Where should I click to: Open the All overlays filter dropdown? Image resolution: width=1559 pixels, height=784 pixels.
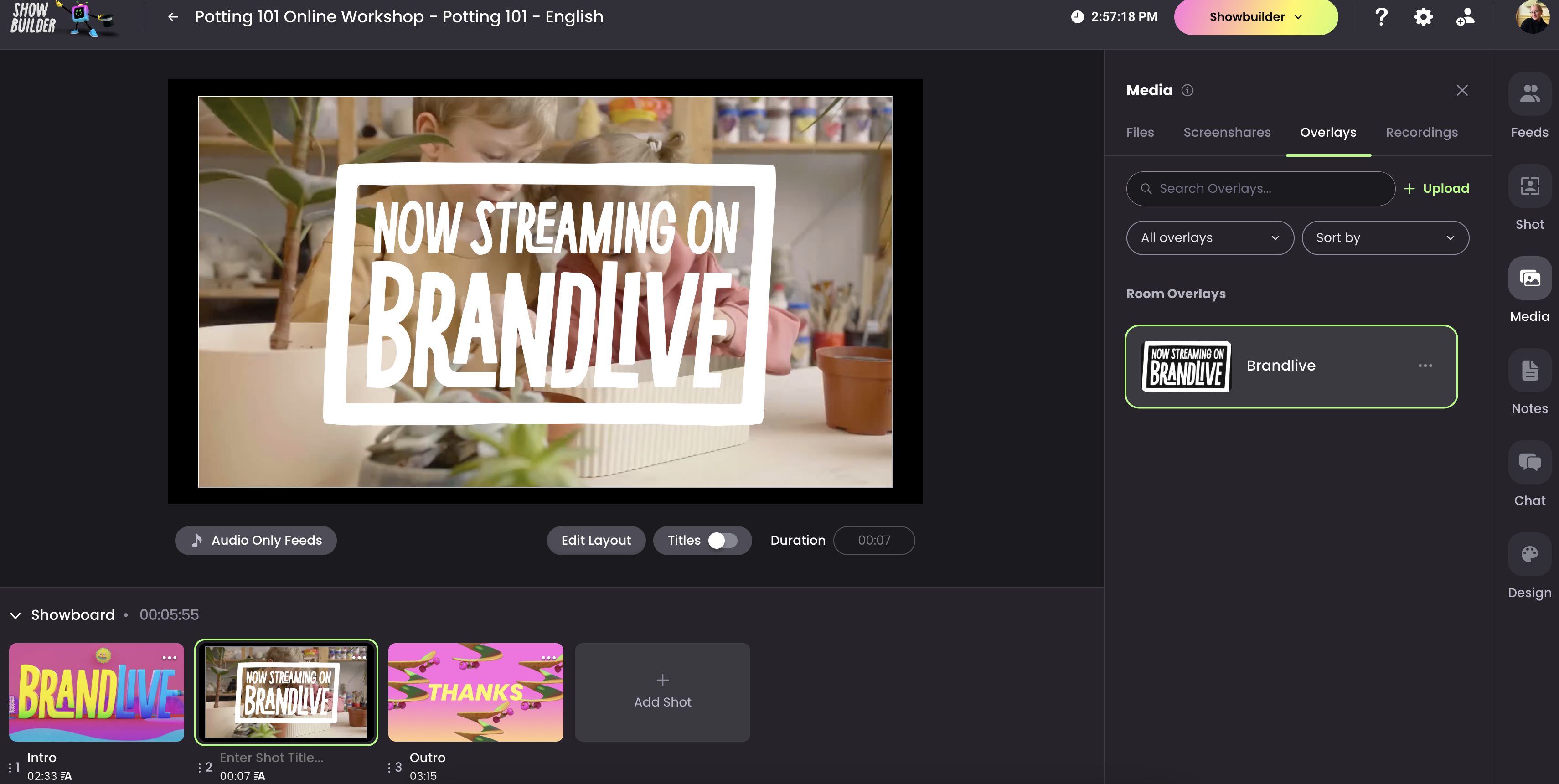1210,238
